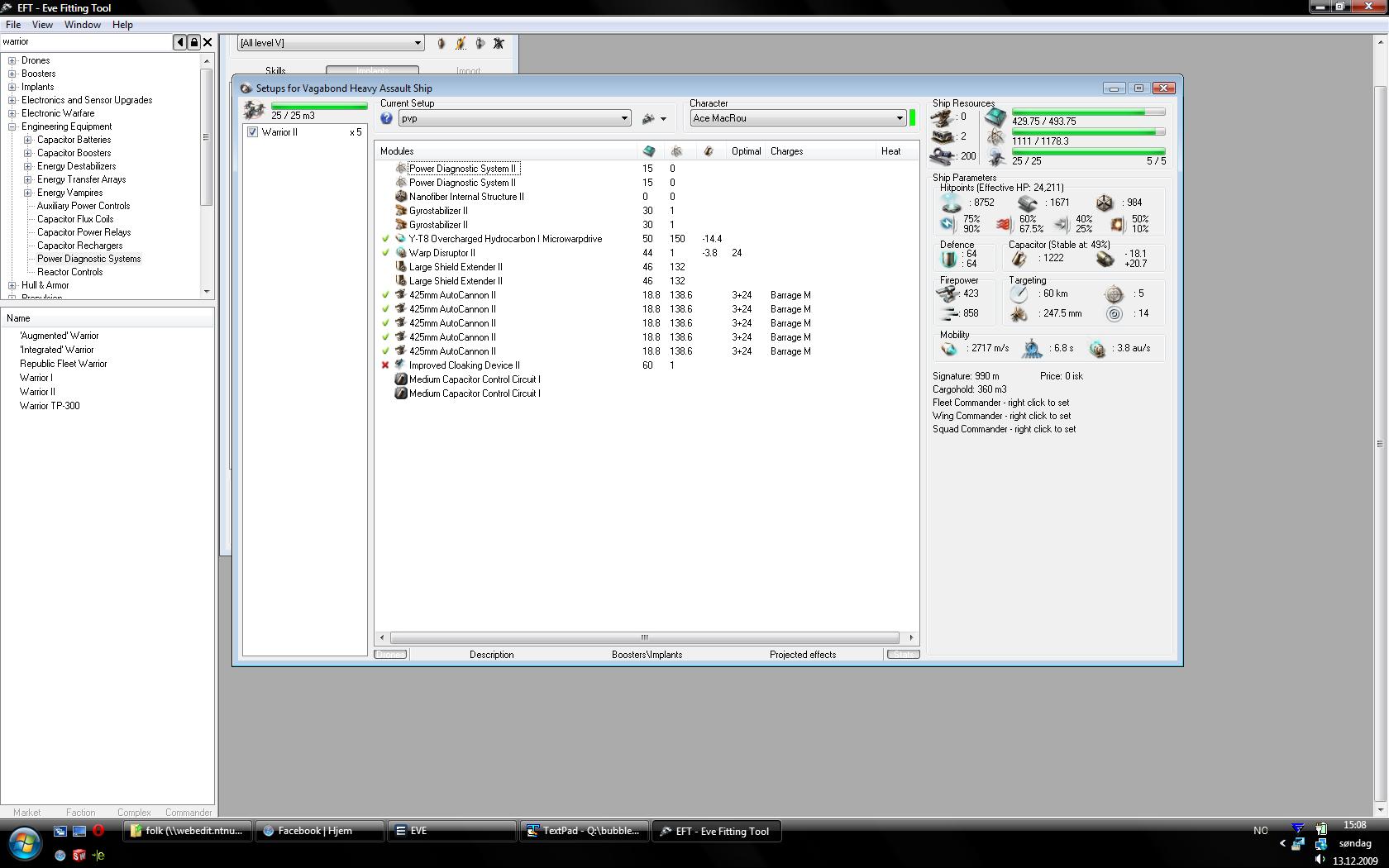Image resolution: width=1389 pixels, height=868 pixels.
Task: Click the capacitor usage column header icon
Action: 708,151
